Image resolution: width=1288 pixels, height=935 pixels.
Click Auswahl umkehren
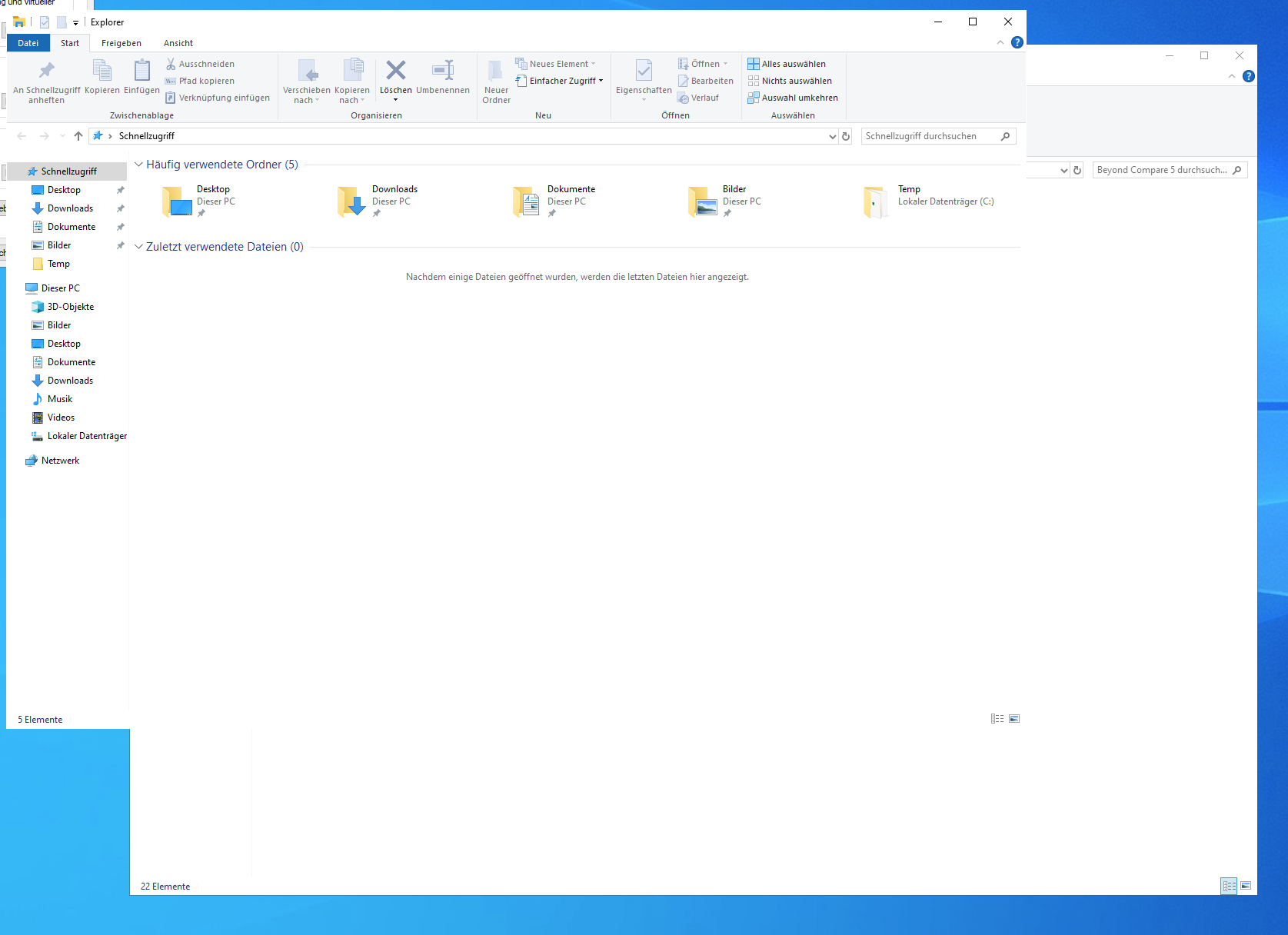pyautogui.click(x=793, y=98)
